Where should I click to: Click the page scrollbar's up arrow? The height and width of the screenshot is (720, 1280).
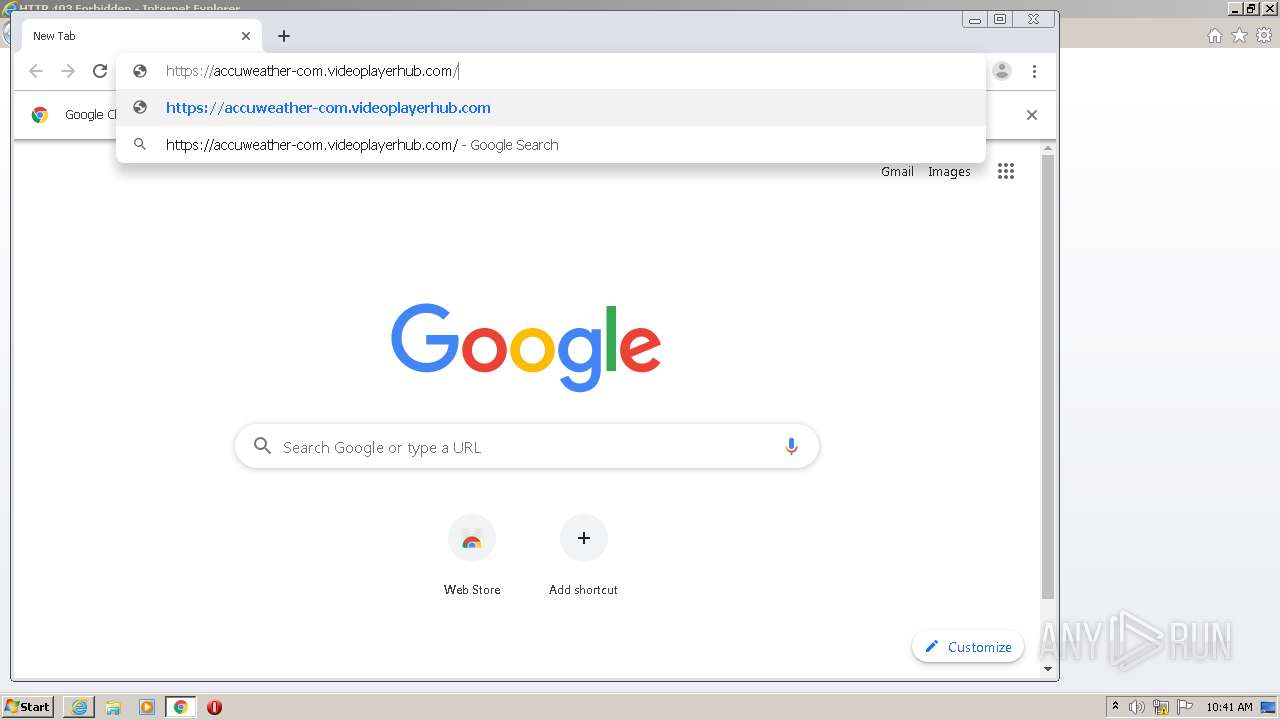(1048, 149)
